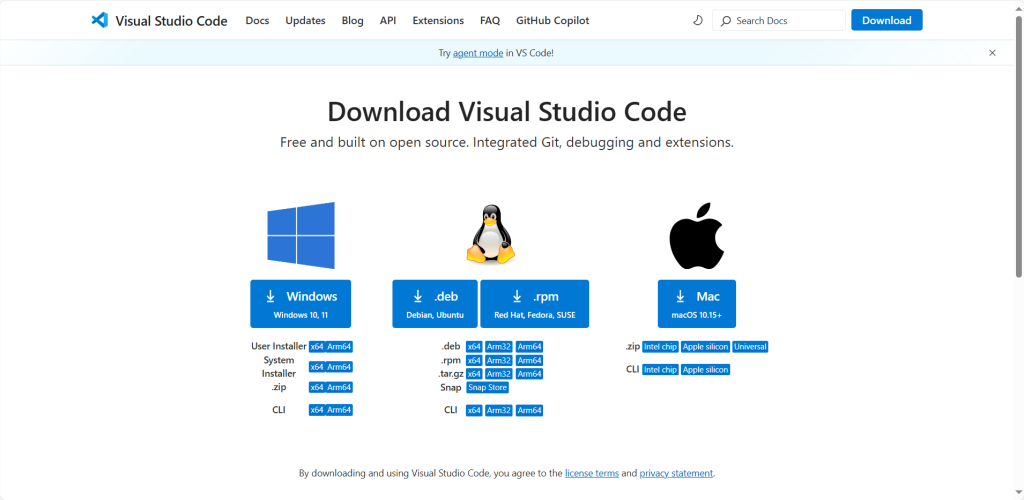
Task: Click the search magnifier icon
Action: [726, 21]
